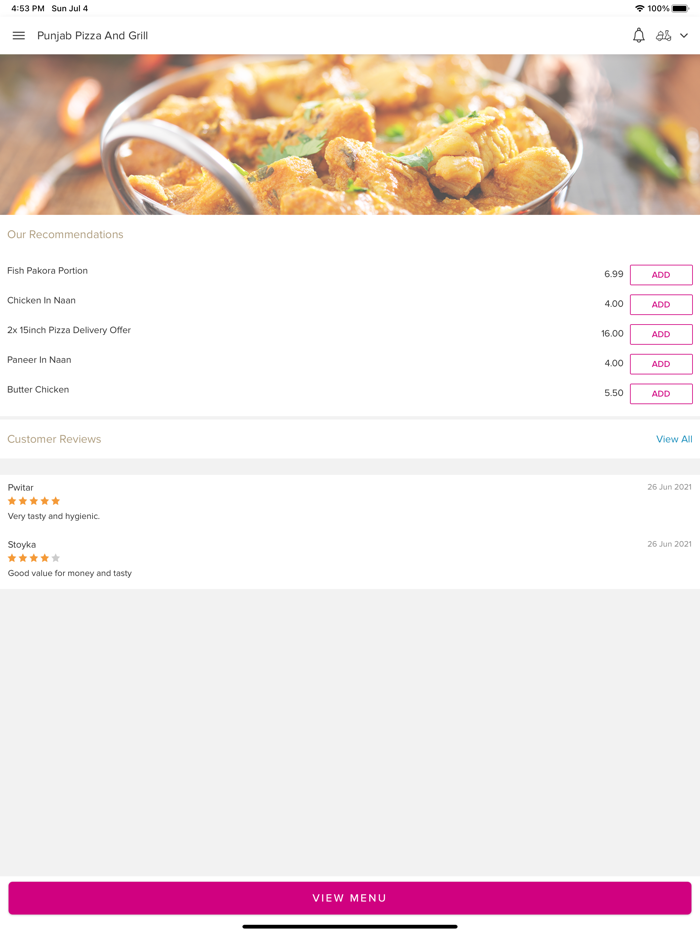700x934 pixels.
Task: Open the Our Recommendations section header
Action: coord(65,234)
